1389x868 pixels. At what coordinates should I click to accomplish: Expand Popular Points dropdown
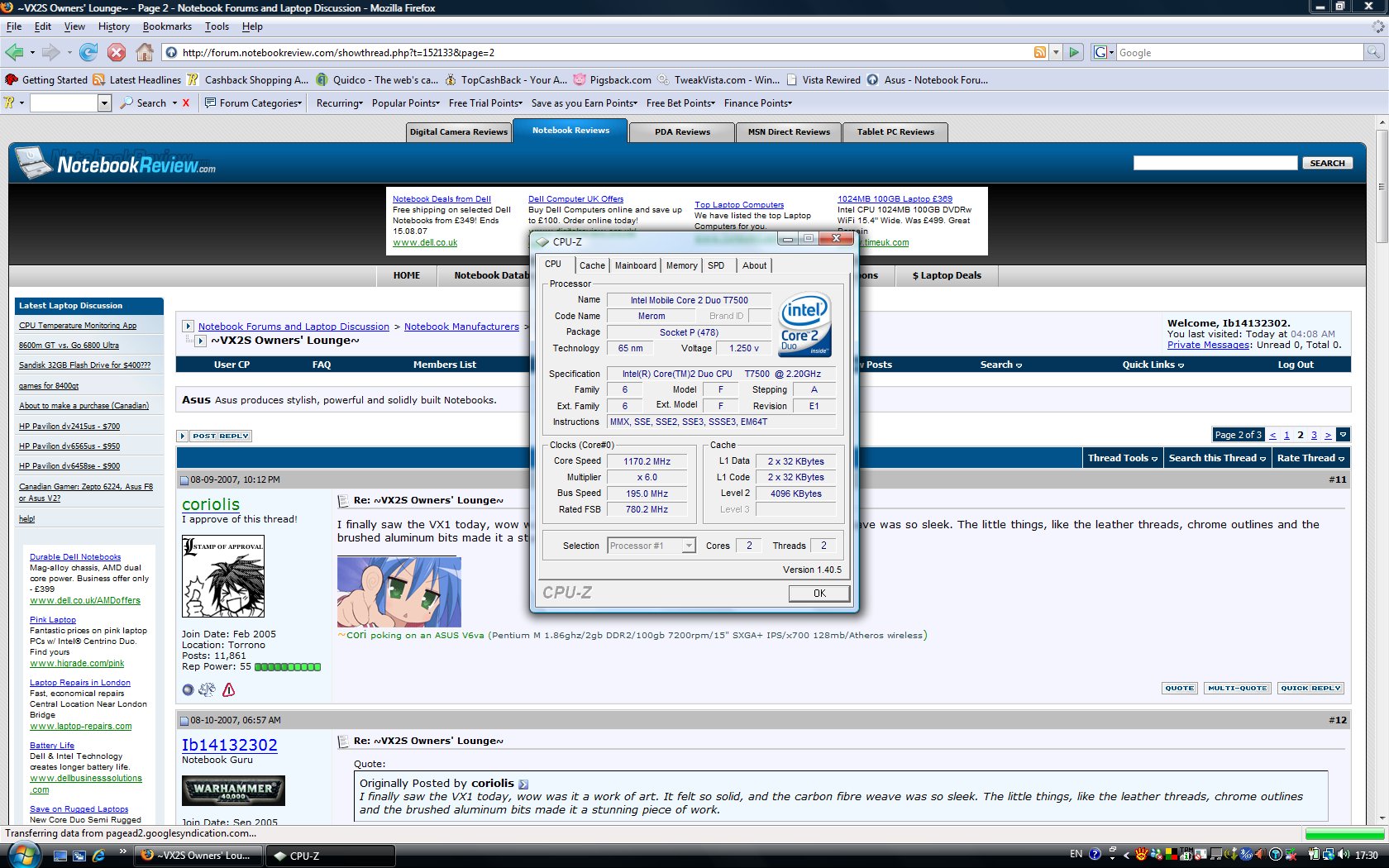tap(406, 103)
